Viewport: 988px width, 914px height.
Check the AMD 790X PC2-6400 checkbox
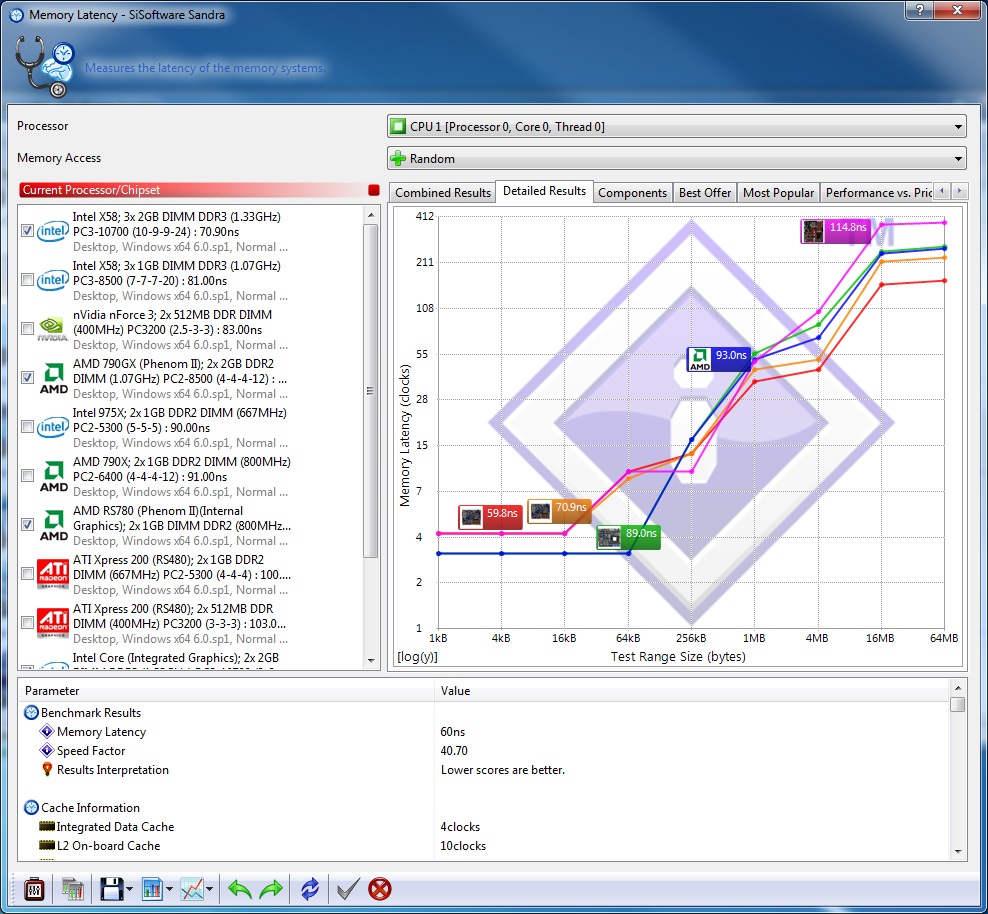27,476
